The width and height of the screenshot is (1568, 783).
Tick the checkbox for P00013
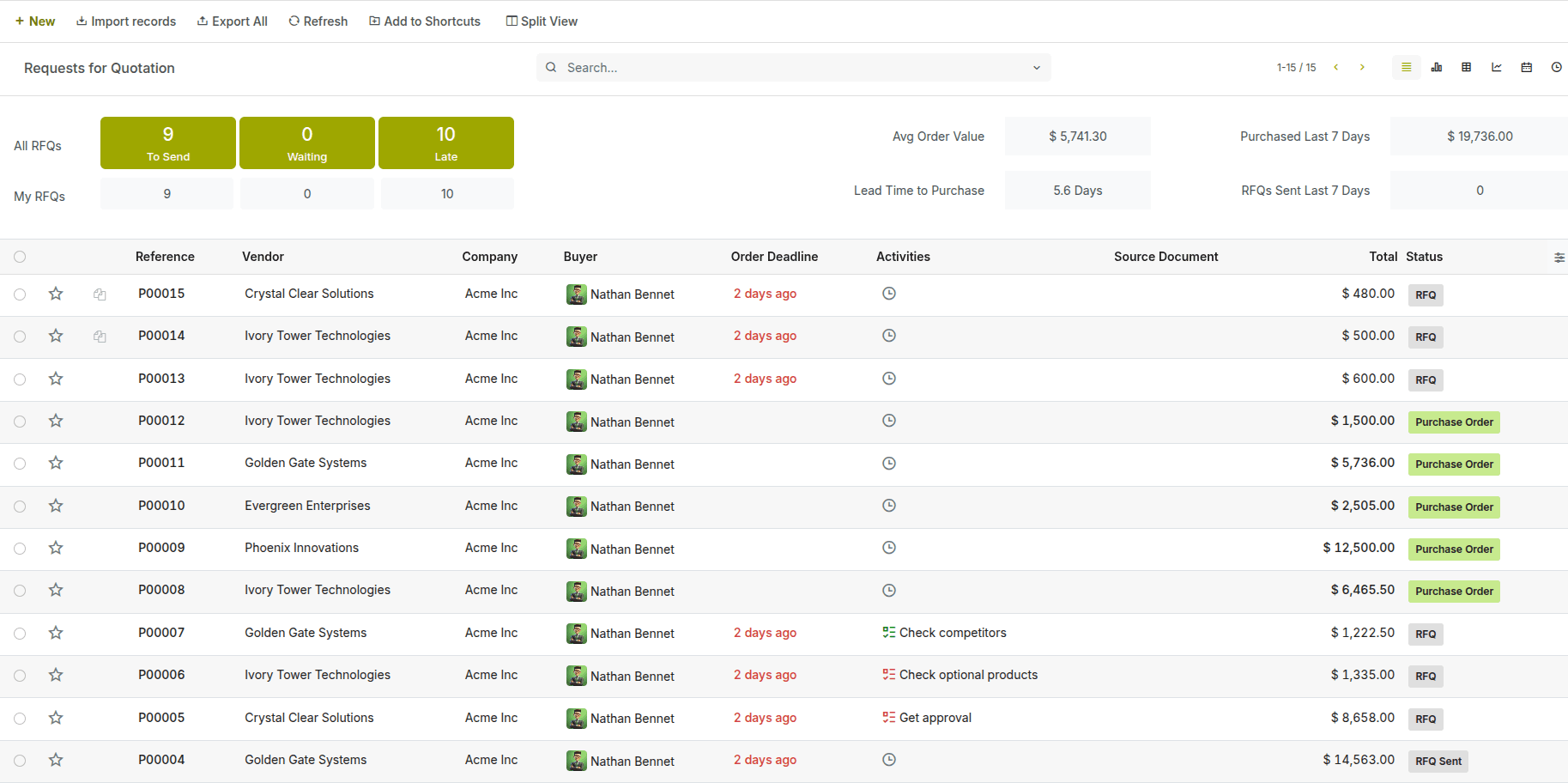coord(20,379)
